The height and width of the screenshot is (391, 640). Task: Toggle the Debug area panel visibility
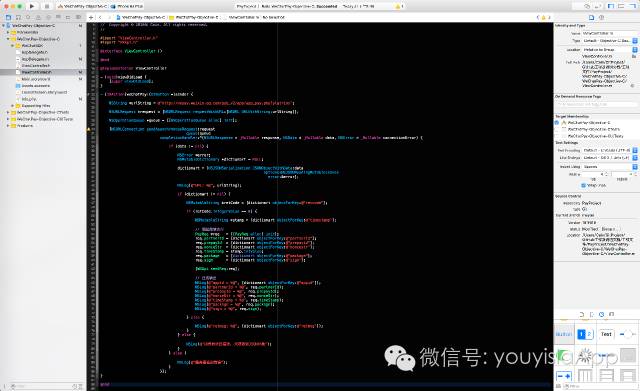pyautogui.click(x=621, y=6)
